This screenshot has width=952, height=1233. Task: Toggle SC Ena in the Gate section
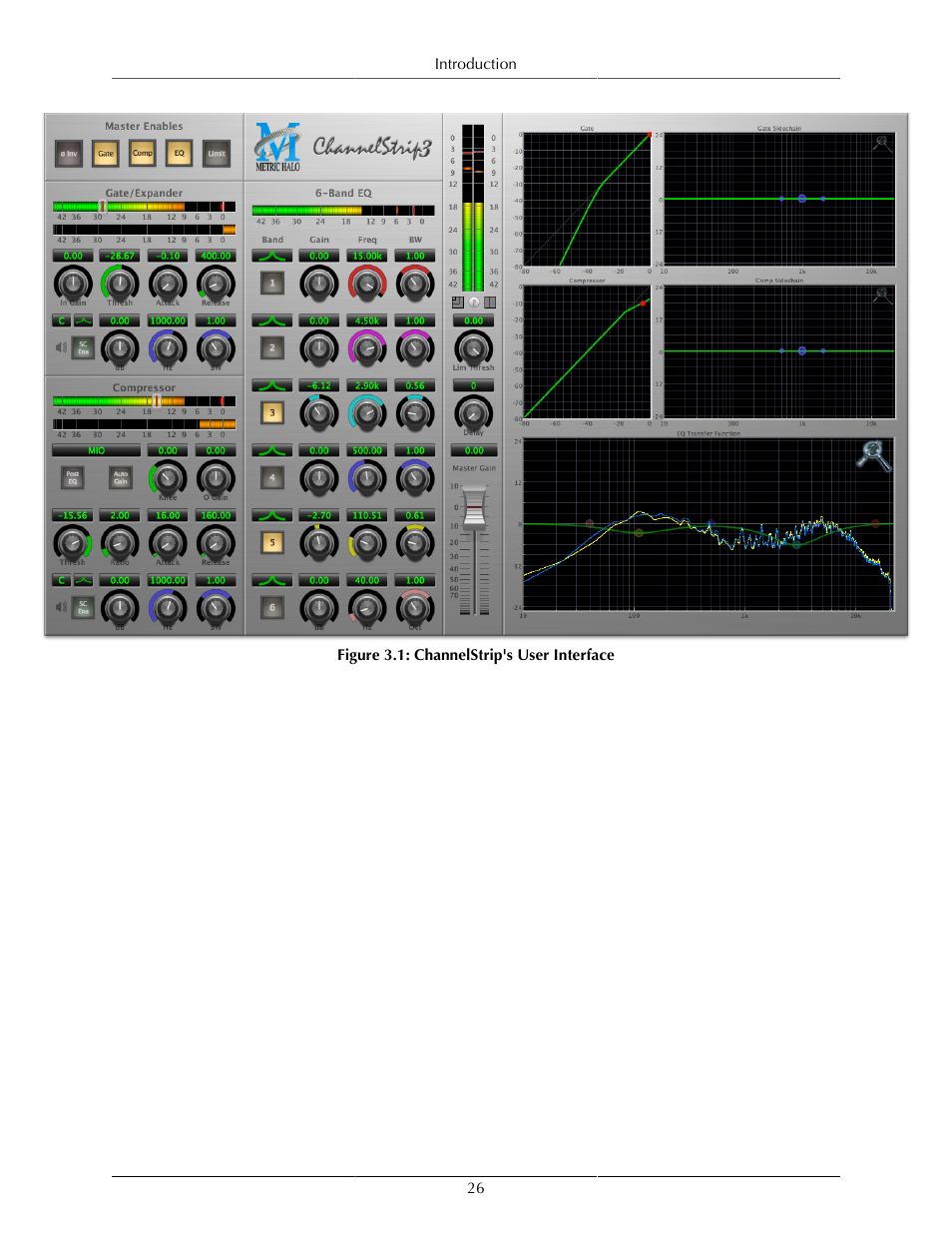pyautogui.click(x=83, y=348)
